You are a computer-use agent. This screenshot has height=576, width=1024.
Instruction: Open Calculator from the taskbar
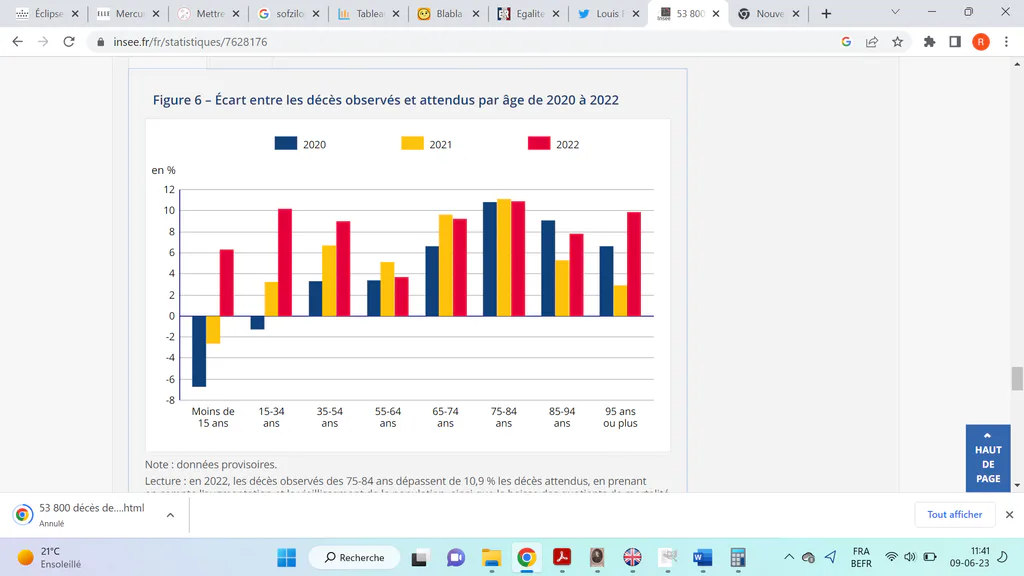coord(738,557)
